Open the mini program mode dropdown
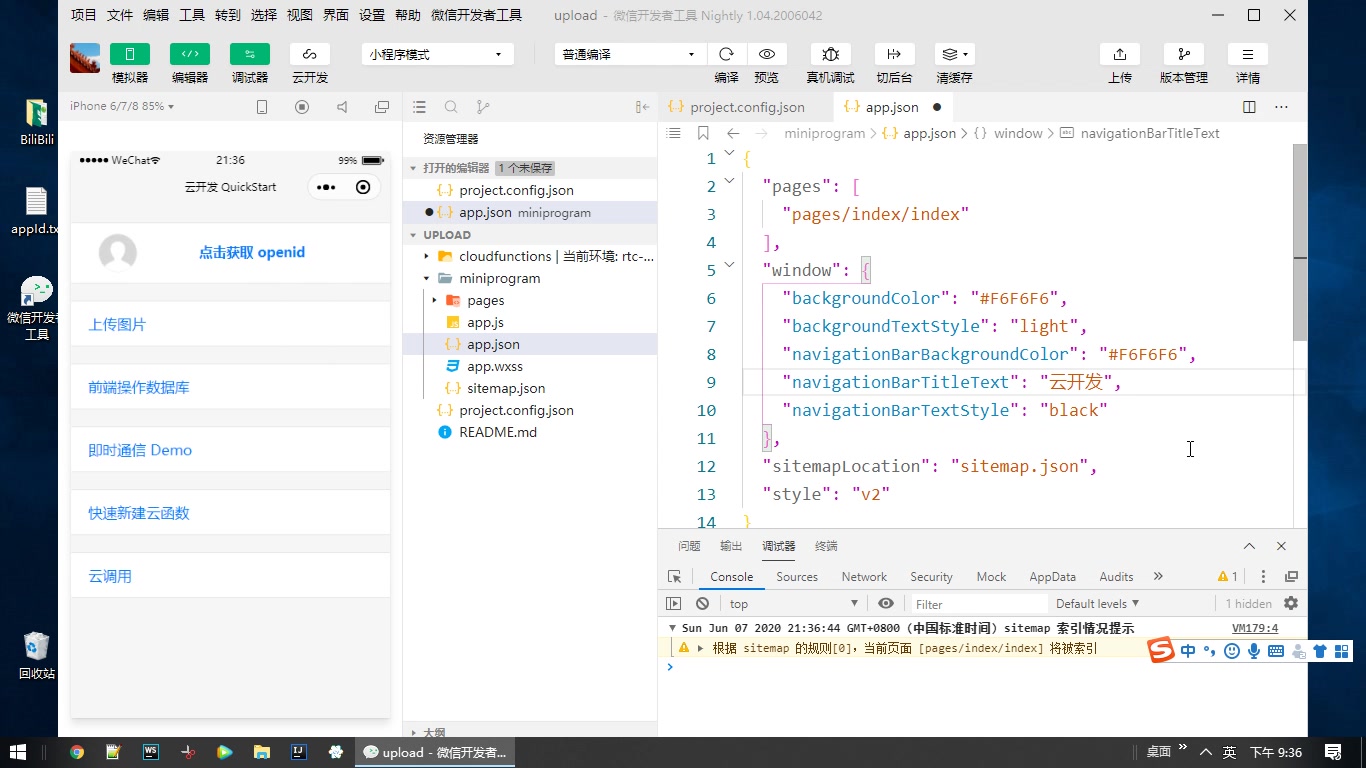 437,54
